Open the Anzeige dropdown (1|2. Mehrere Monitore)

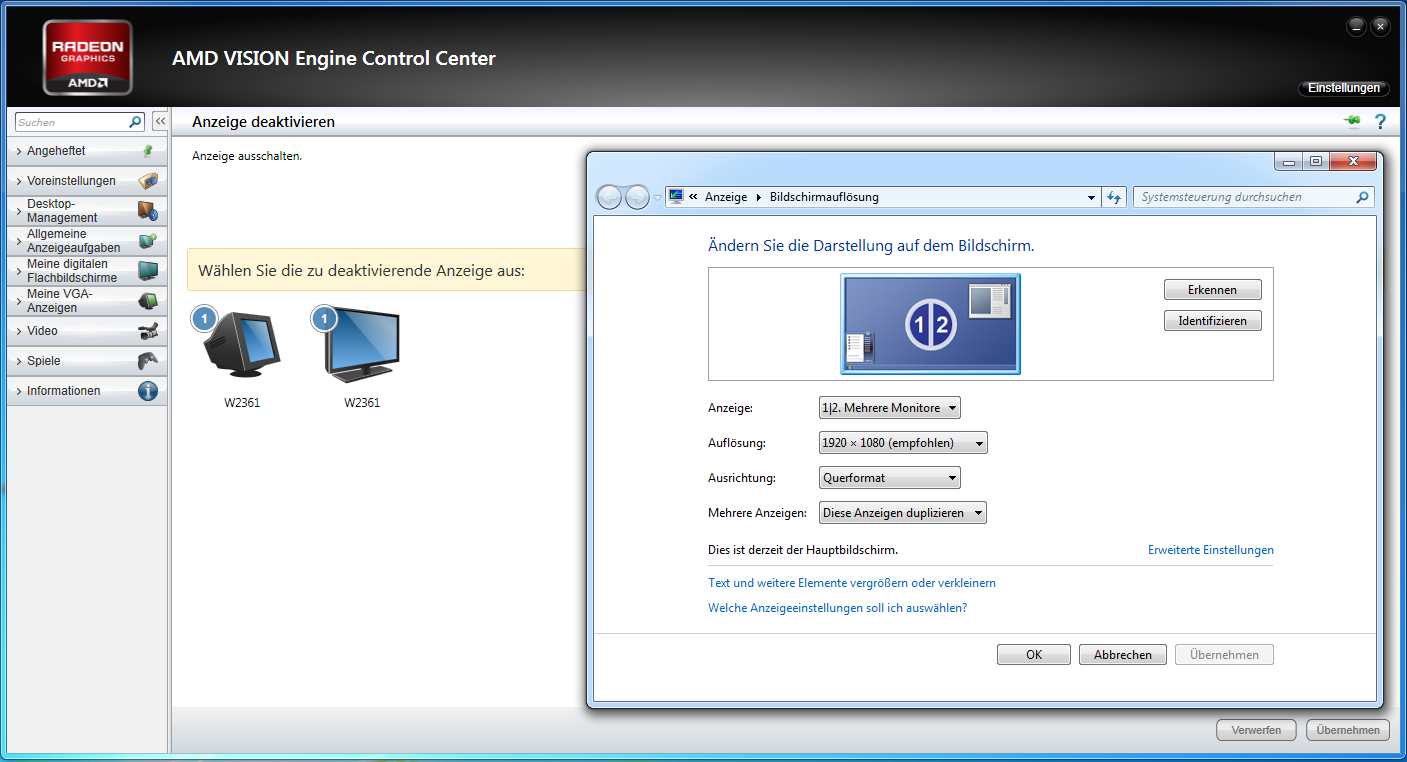pos(889,408)
